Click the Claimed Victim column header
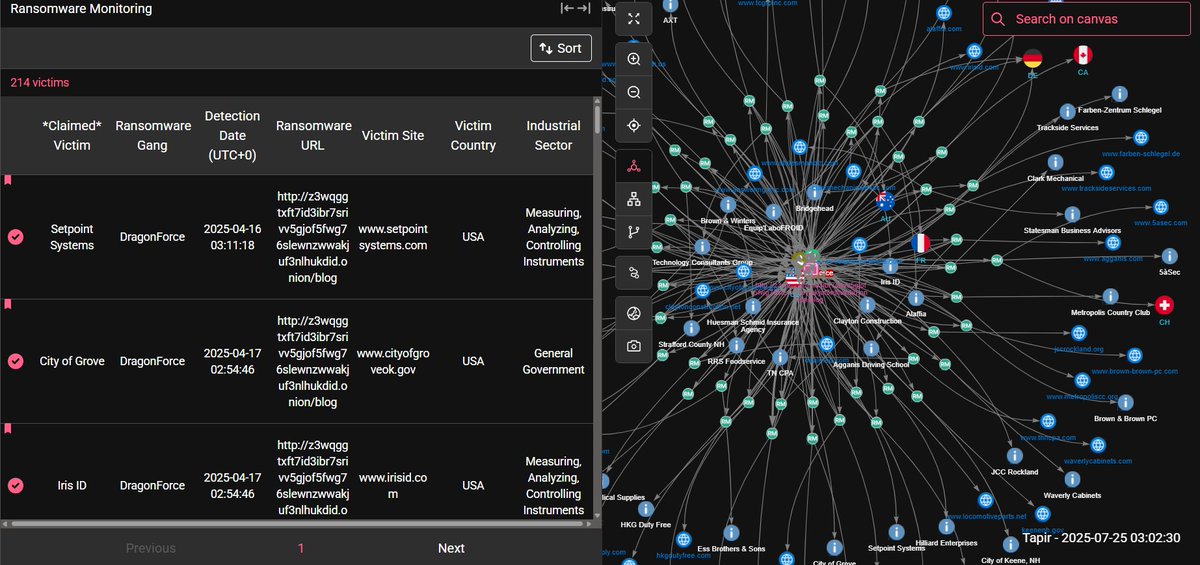The height and width of the screenshot is (565, 1200). point(72,136)
